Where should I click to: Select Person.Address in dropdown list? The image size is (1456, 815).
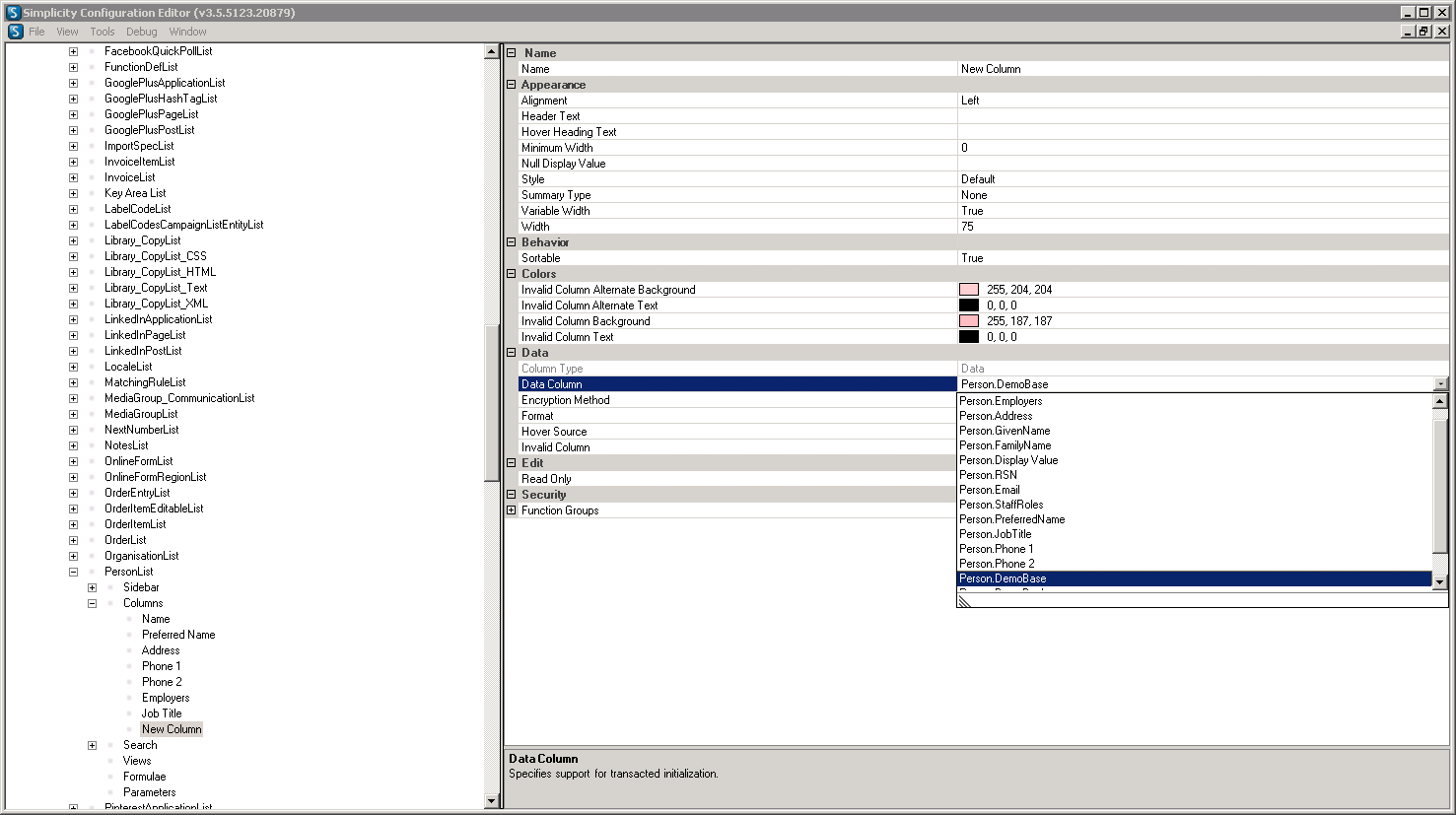point(1194,416)
